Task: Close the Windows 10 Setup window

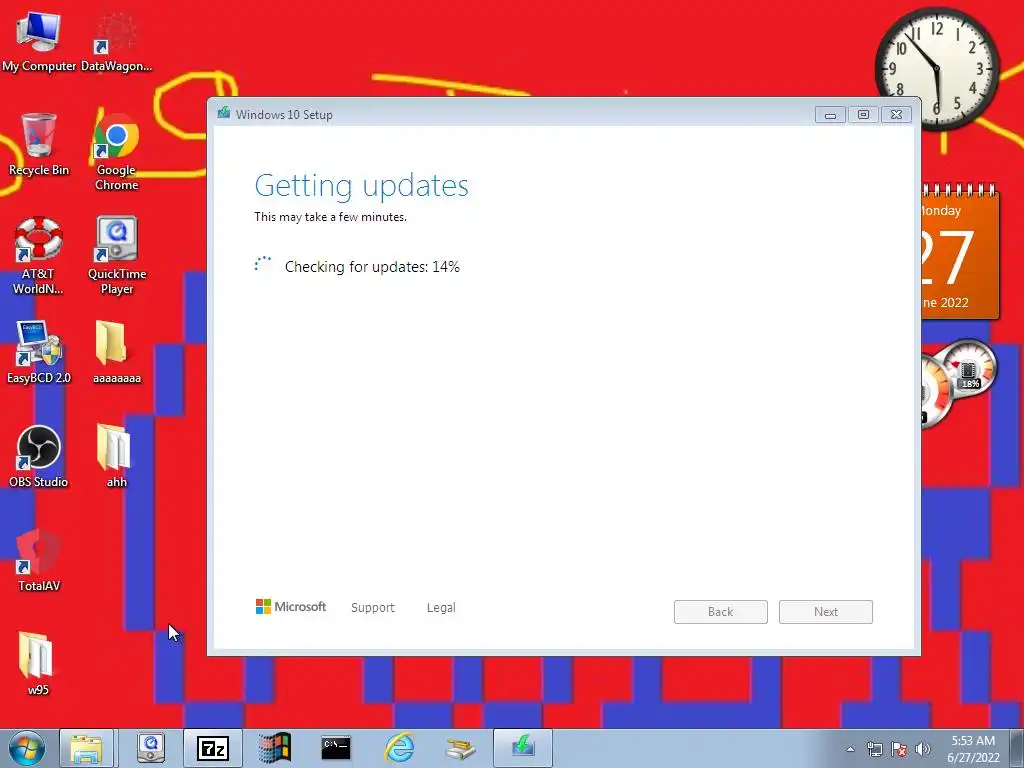Action: click(x=897, y=115)
